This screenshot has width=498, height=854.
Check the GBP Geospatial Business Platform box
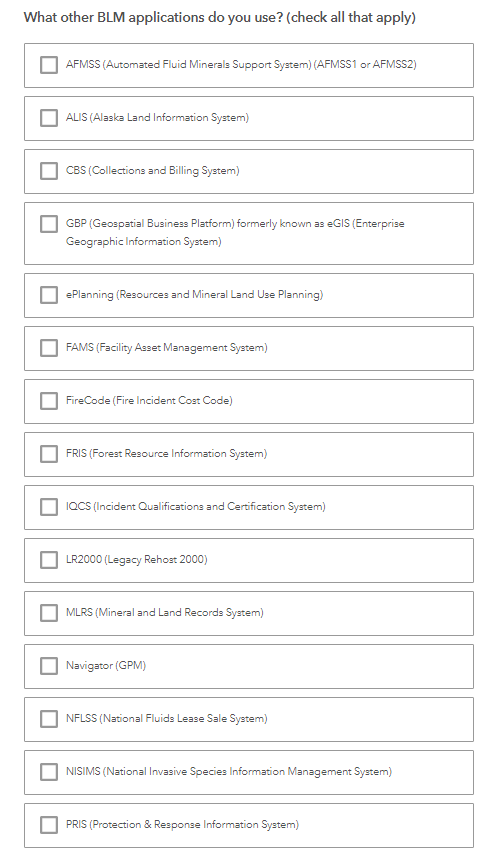48,224
